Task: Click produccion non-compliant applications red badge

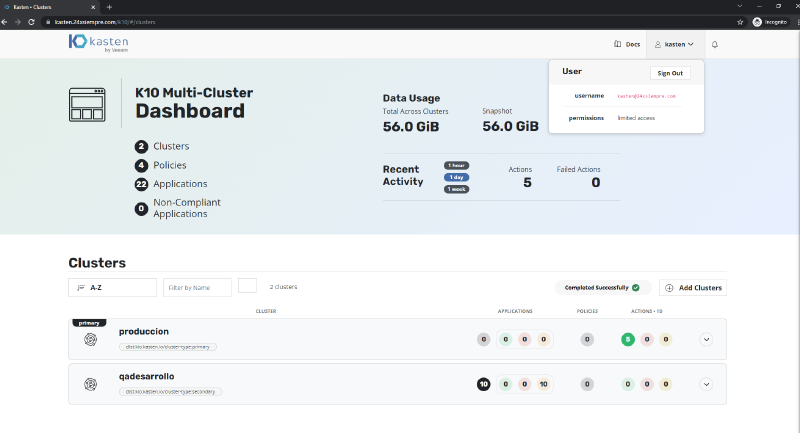Action: pyautogui.click(x=524, y=339)
